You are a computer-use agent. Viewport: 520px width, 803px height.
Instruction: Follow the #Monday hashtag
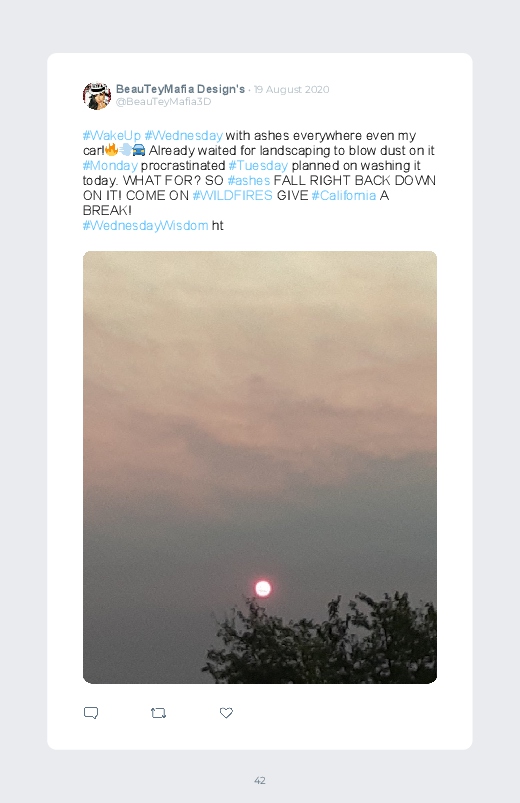pos(110,166)
